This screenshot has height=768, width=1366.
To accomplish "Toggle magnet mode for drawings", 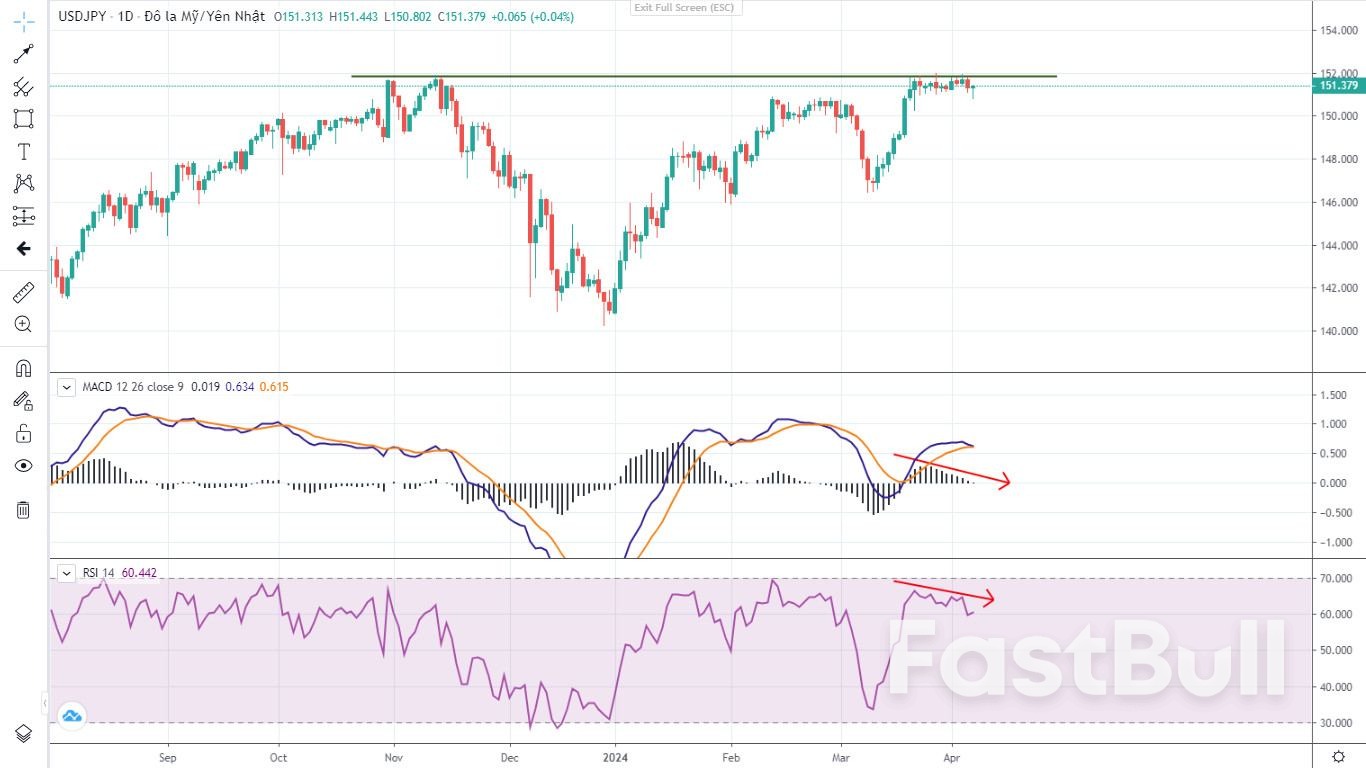I will pos(23,368).
